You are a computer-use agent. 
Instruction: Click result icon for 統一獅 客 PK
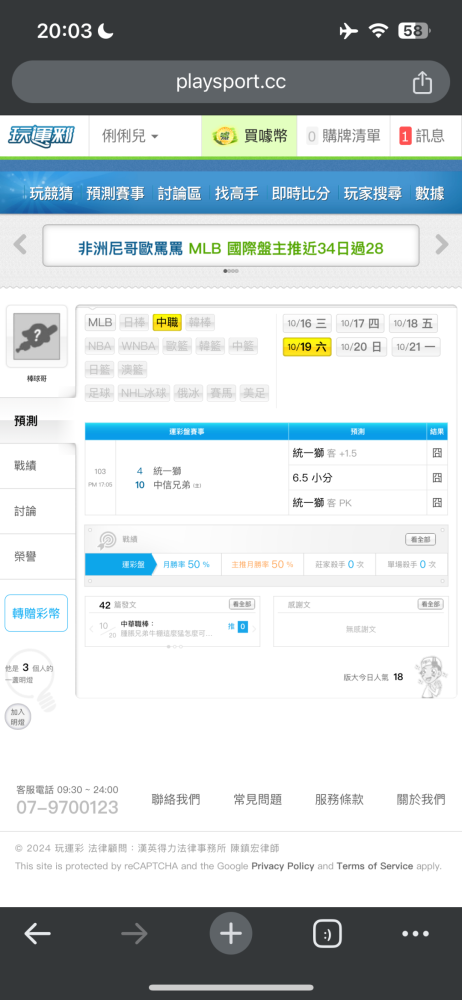437,503
